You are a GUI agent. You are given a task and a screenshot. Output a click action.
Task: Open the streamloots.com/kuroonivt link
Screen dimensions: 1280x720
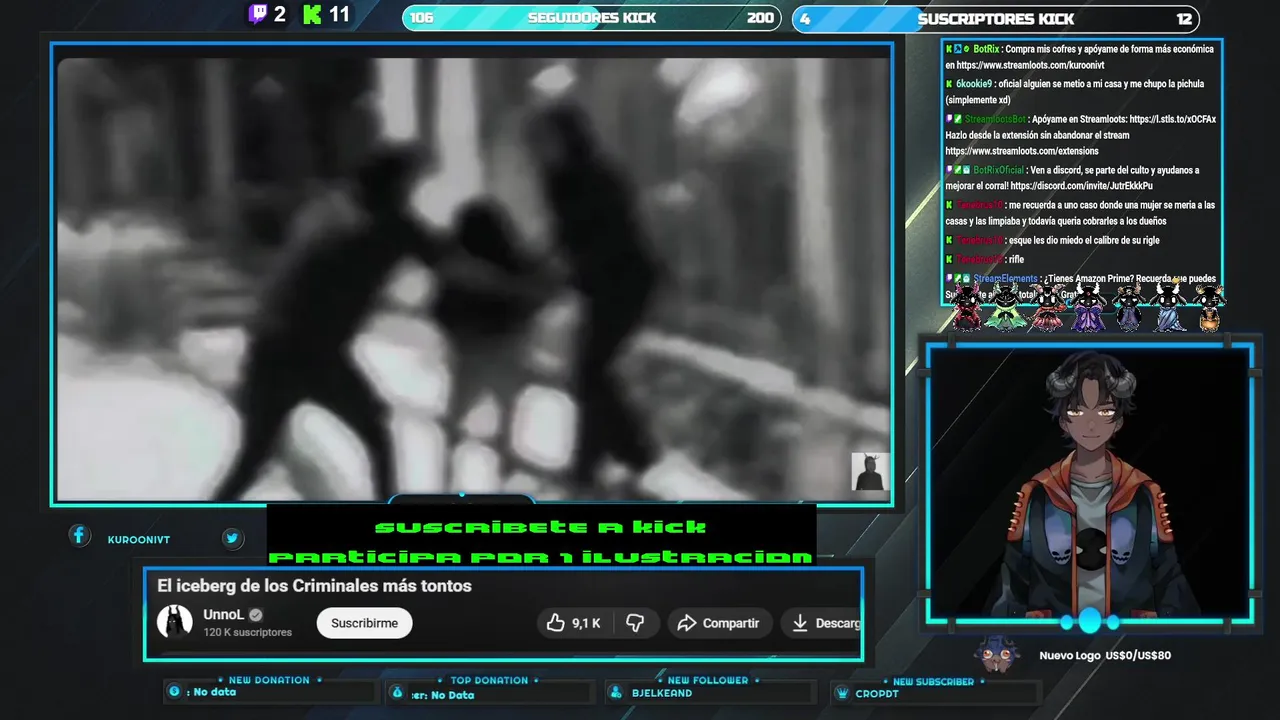tap(1030, 65)
